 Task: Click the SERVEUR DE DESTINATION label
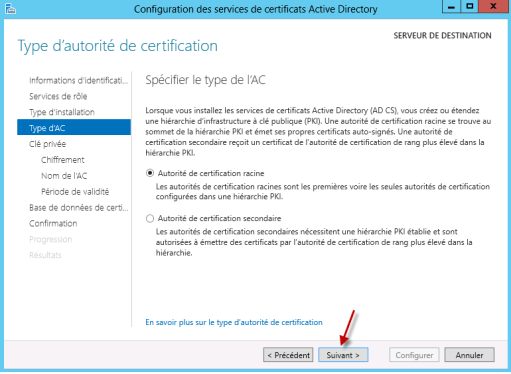coord(442,36)
